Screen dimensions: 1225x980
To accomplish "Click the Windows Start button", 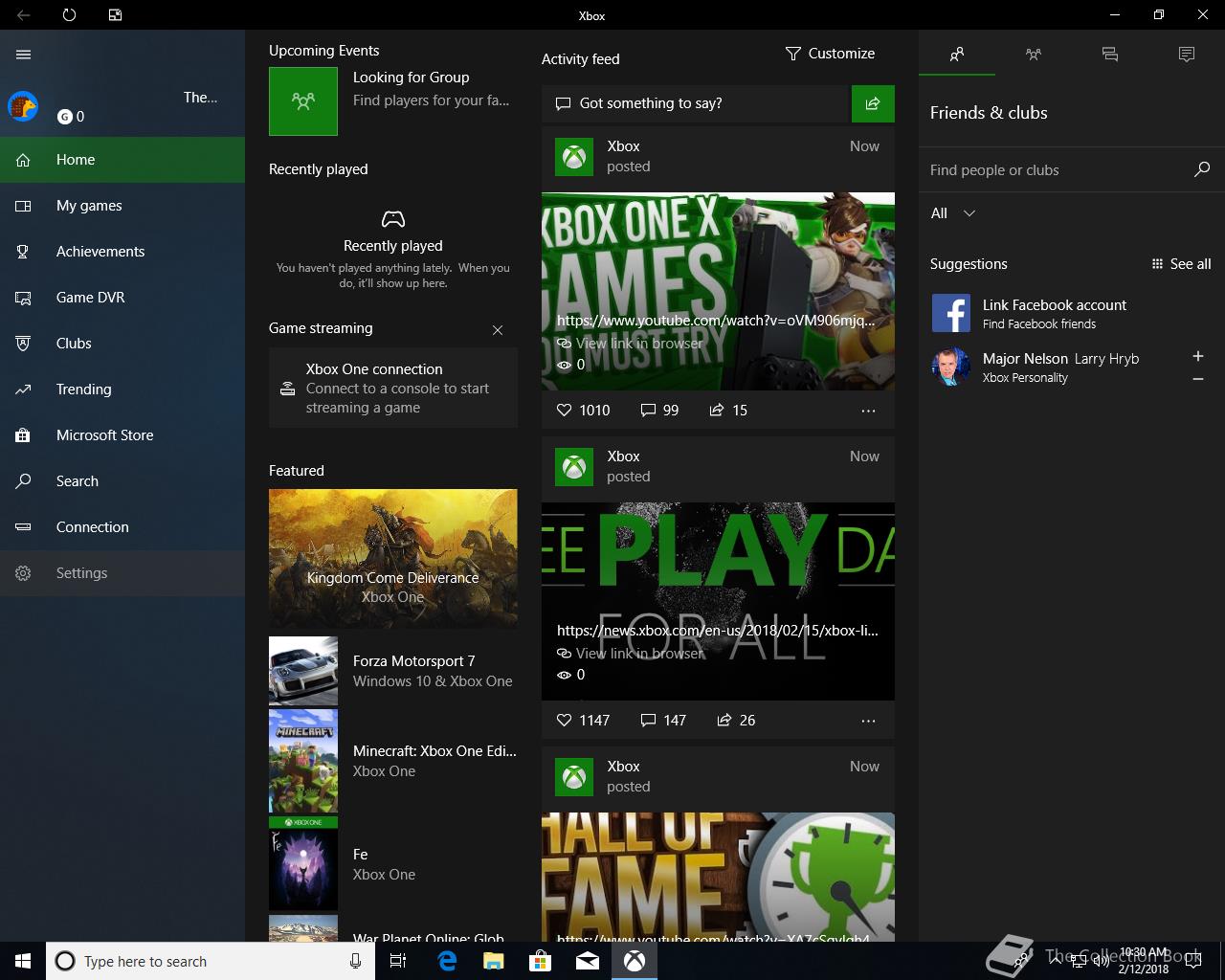I will 23,961.
